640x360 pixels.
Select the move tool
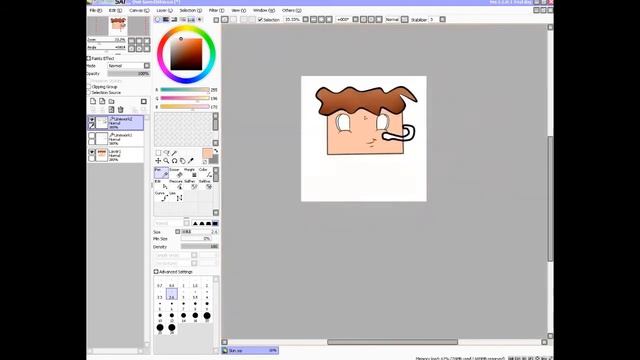tap(158, 161)
